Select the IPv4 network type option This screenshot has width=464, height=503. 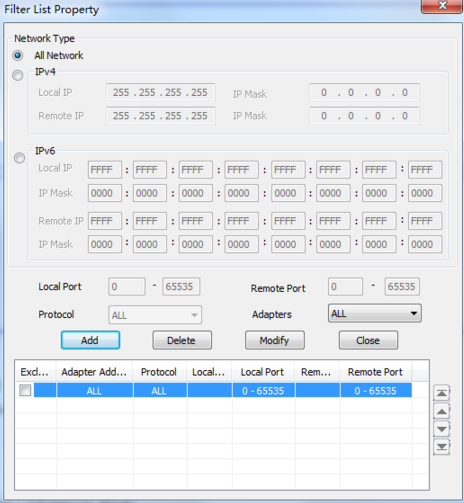coord(18,75)
